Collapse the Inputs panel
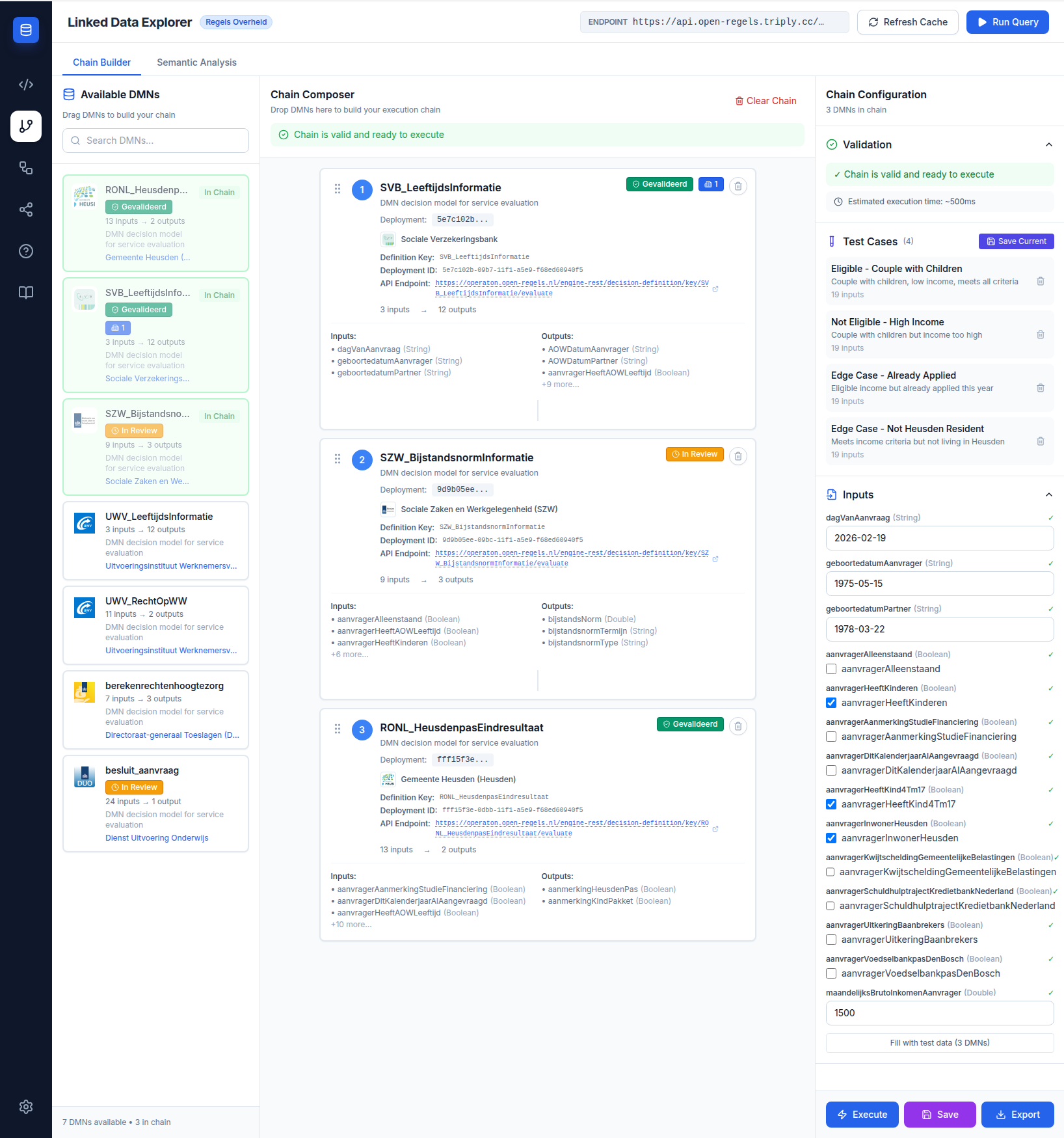Screen dimensions: 1064x1138 tap(1048, 494)
